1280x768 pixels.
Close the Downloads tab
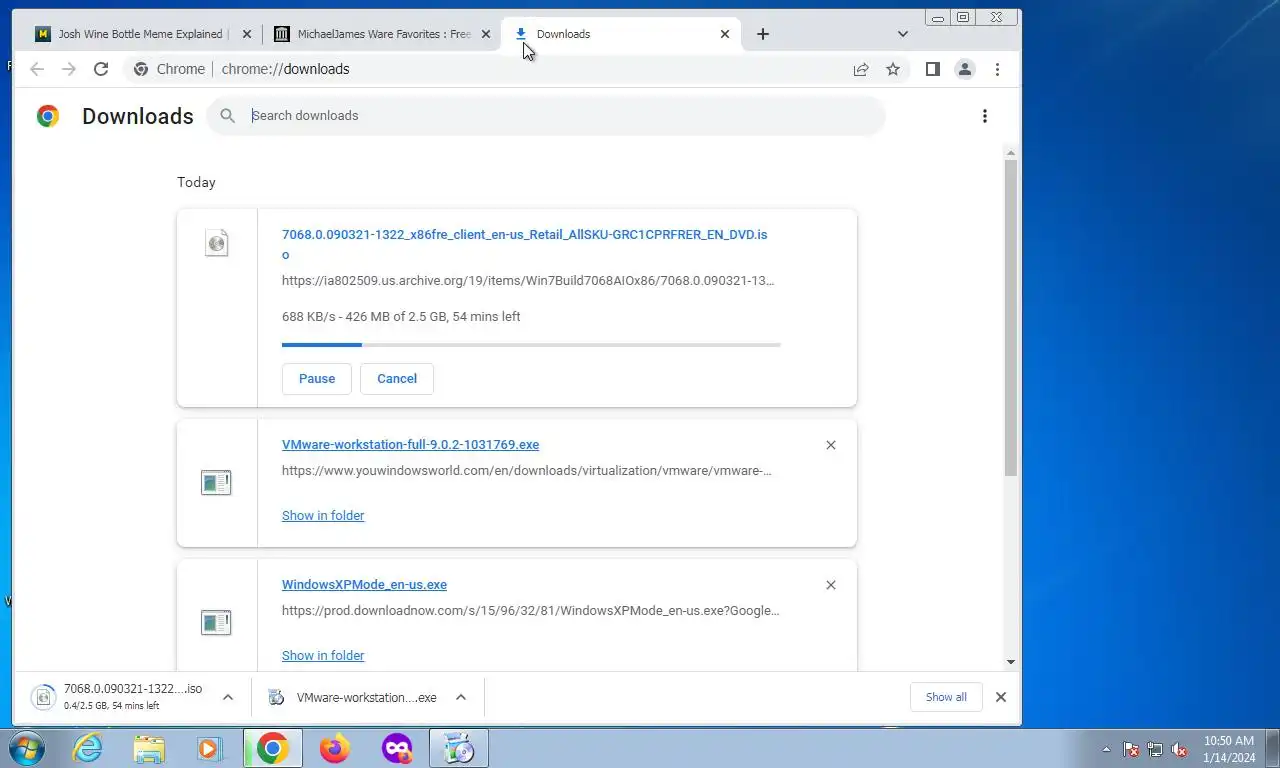(725, 34)
